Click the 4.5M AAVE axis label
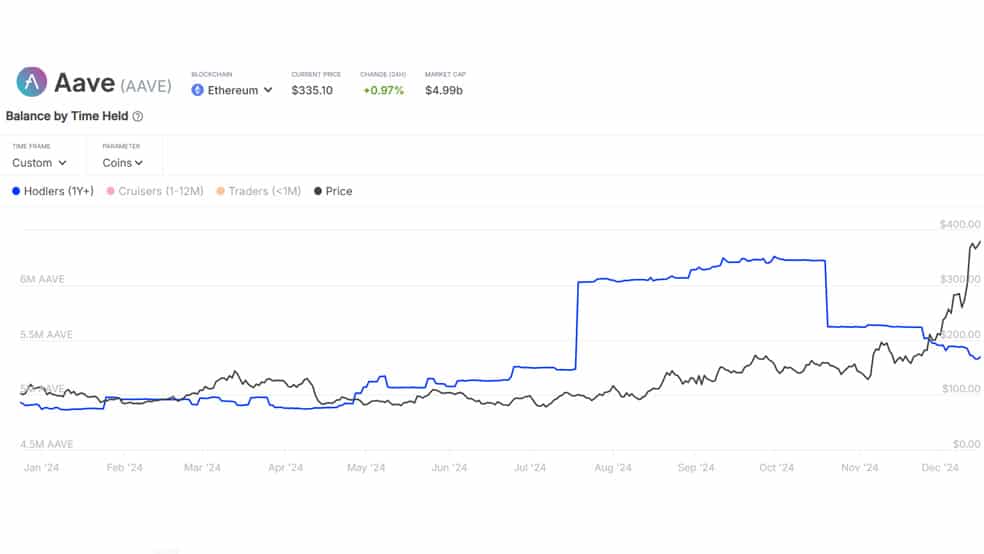 (x=46, y=444)
